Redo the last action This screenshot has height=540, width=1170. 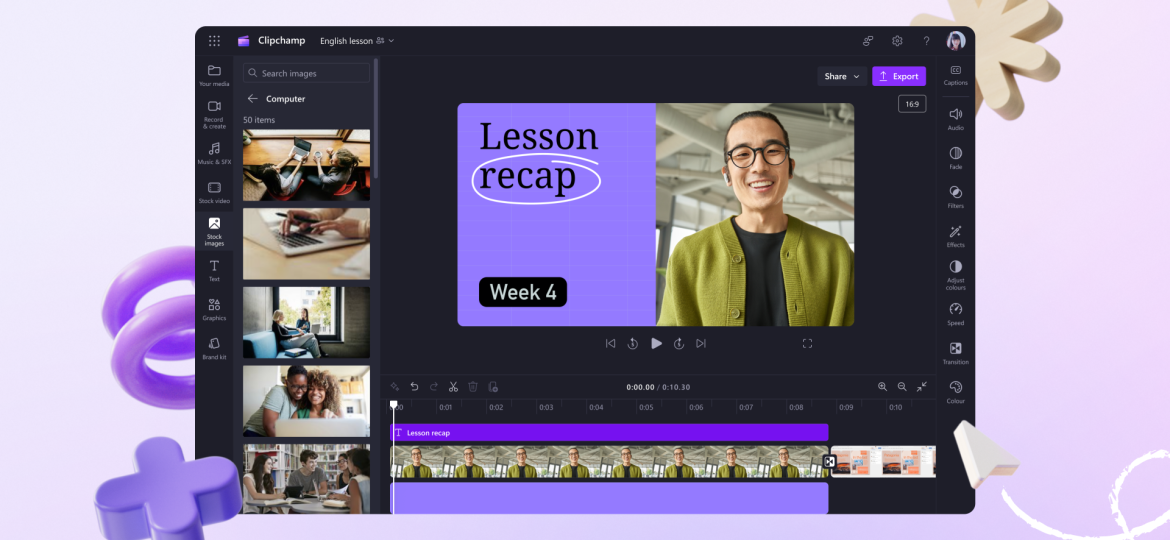click(434, 386)
